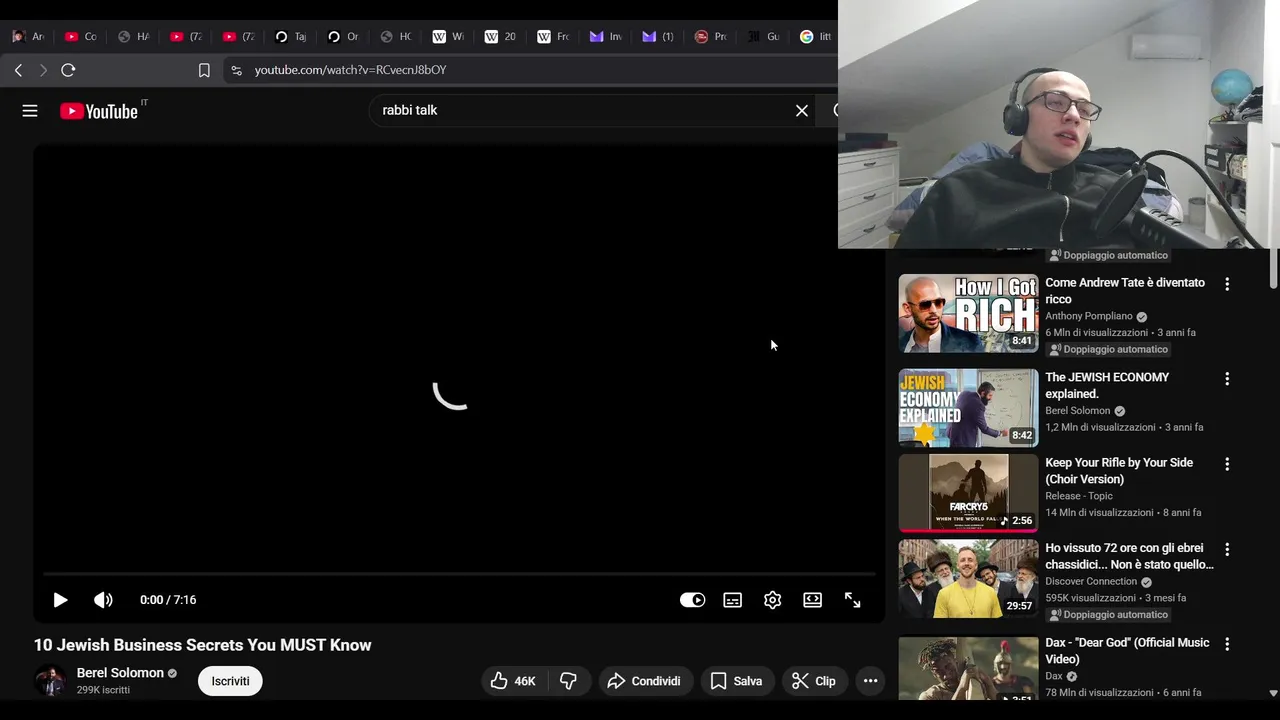Click 'Release - Topic' channel name
The image size is (1280, 720).
(1079, 496)
